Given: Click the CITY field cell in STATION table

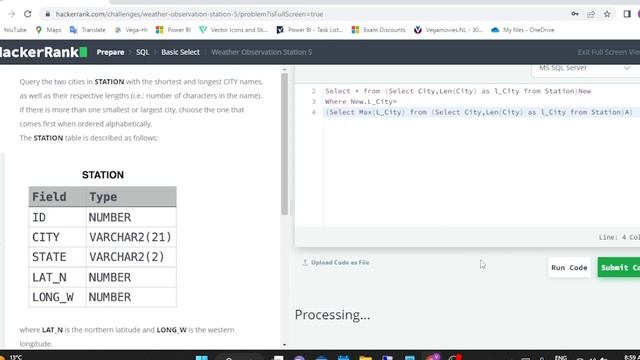Looking at the screenshot, I should click(57, 237).
